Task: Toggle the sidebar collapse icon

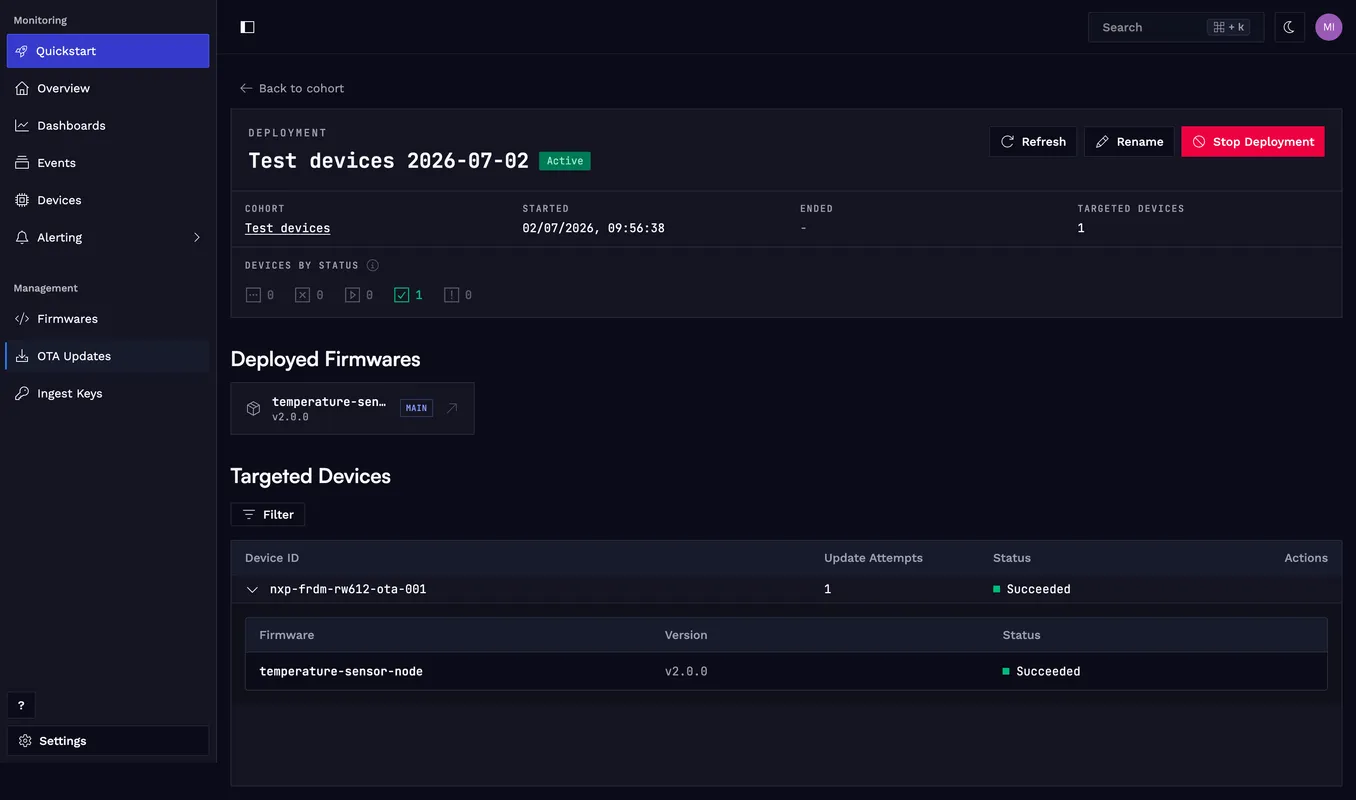Action: click(x=248, y=27)
